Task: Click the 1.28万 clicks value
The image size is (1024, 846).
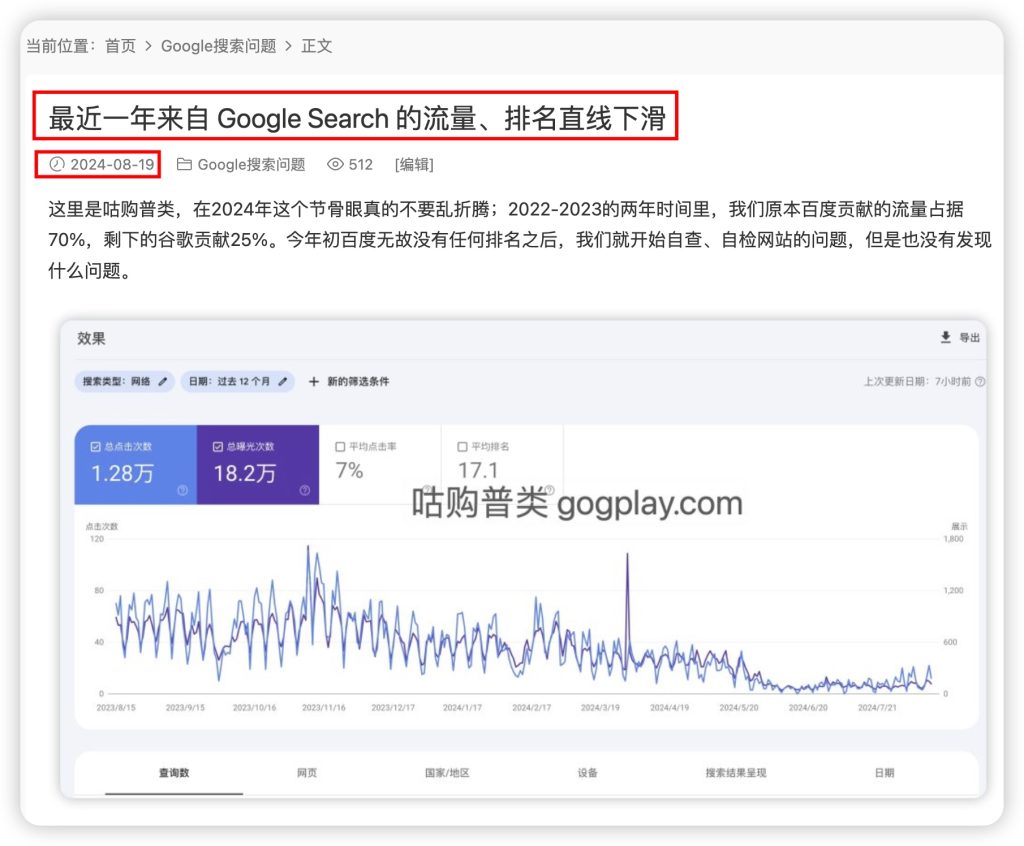Action: click(122, 473)
